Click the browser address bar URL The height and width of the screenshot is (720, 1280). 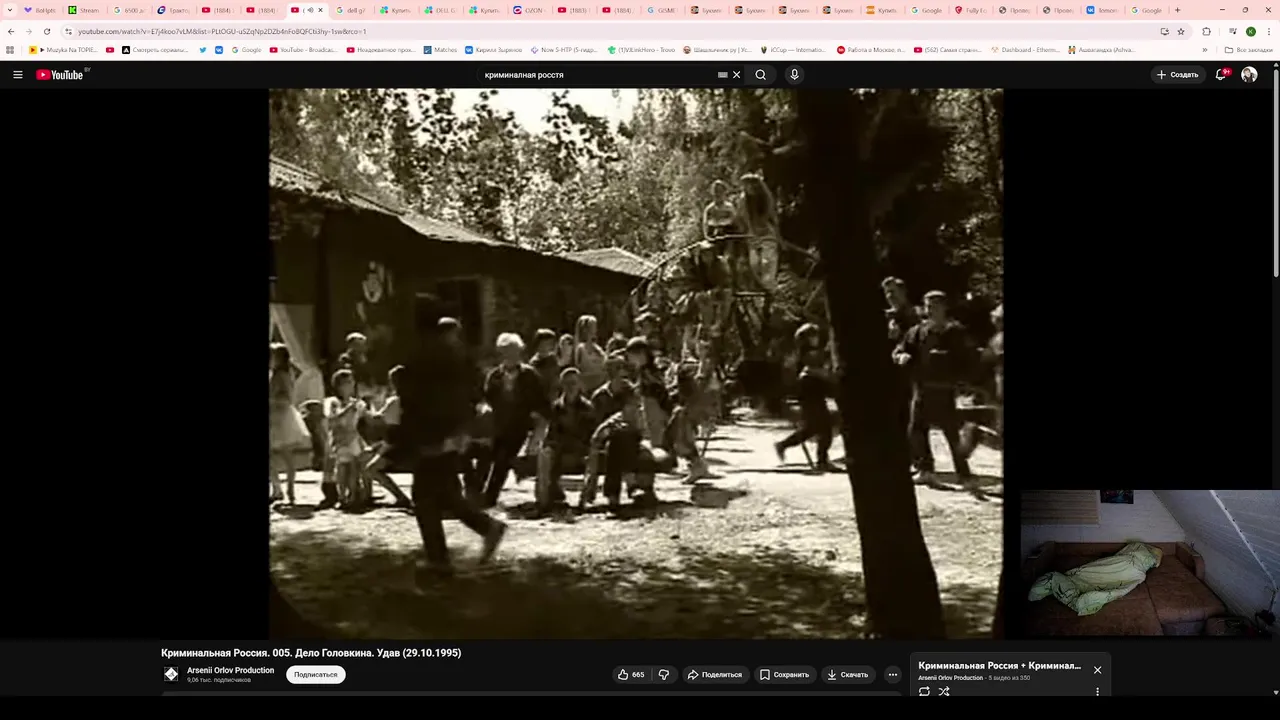[222, 31]
